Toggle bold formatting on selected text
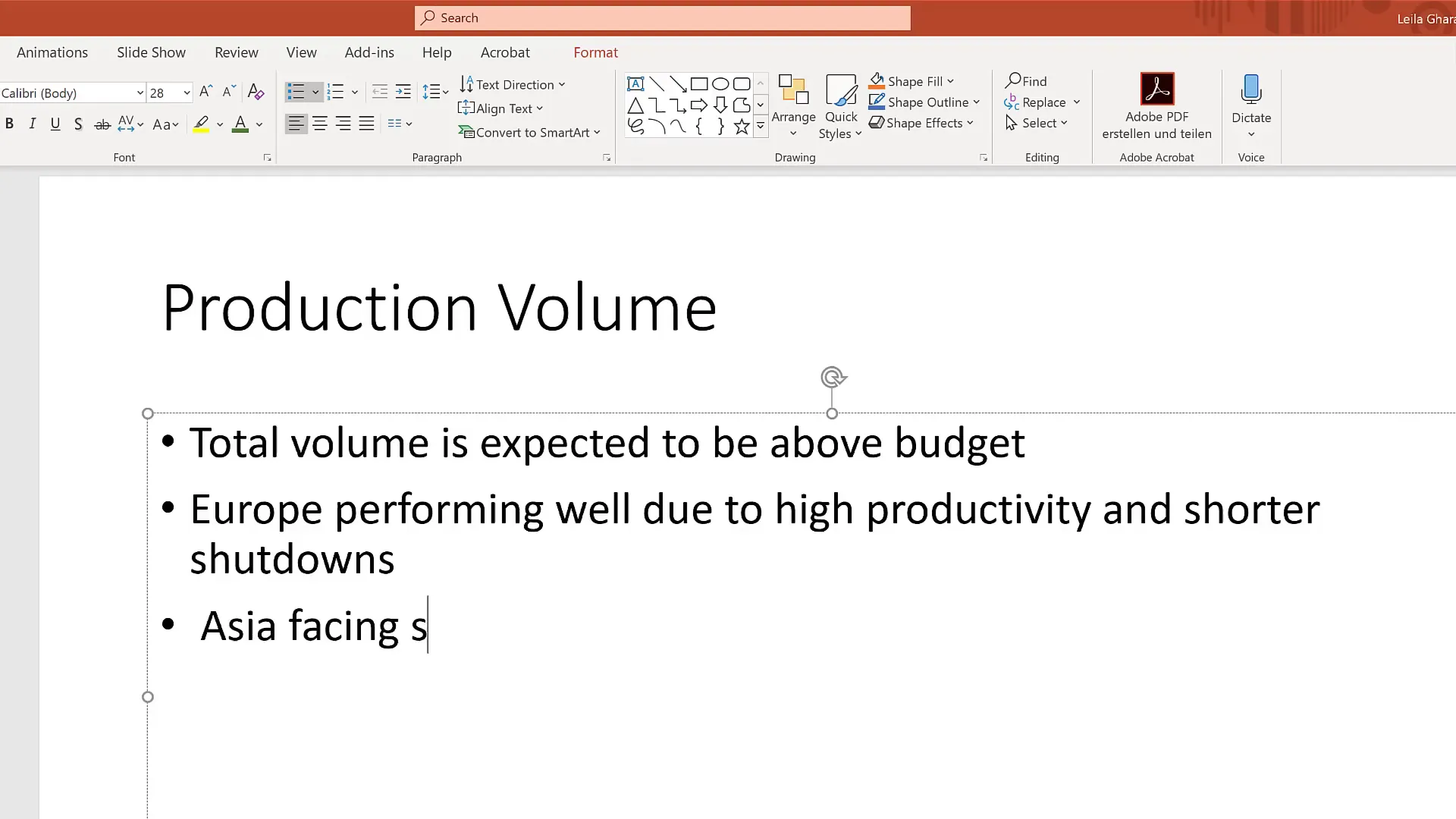Screen dimensions: 1456x819 [x=9, y=123]
